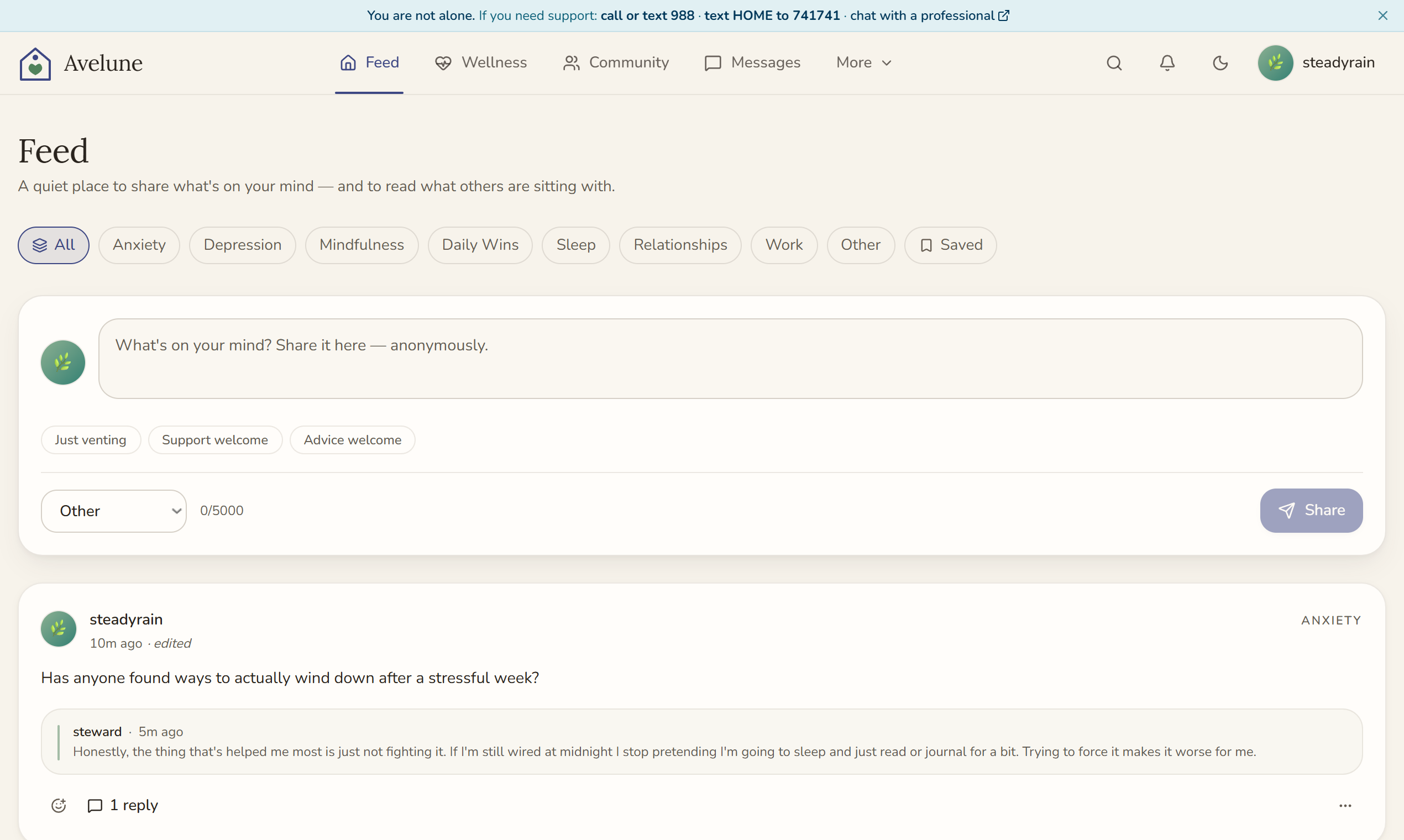Open post options three-dot menu
The image size is (1404, 840).
[x=1345, y=805]
